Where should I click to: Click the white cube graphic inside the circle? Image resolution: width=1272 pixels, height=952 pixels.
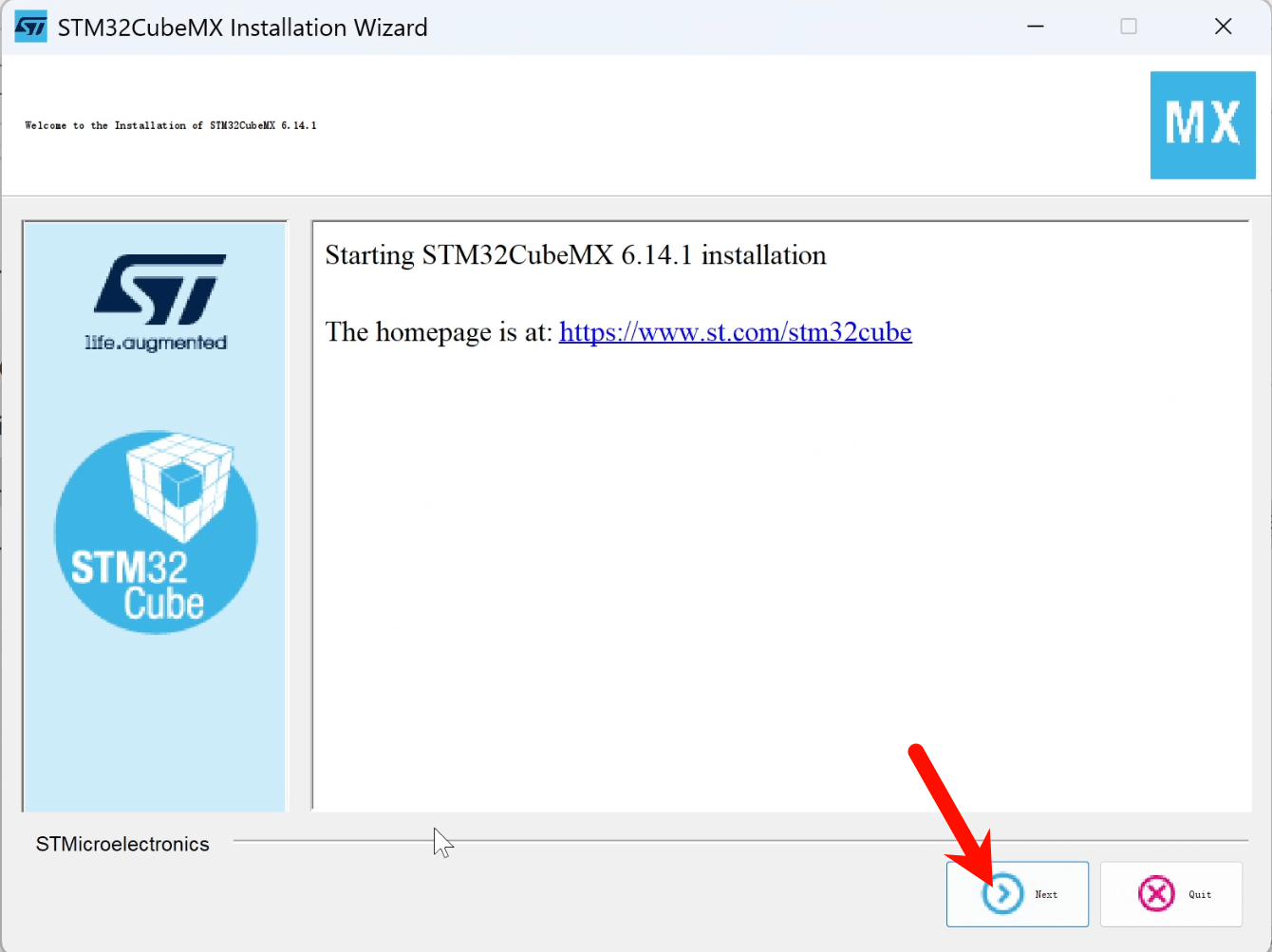[x=180, y=486]
